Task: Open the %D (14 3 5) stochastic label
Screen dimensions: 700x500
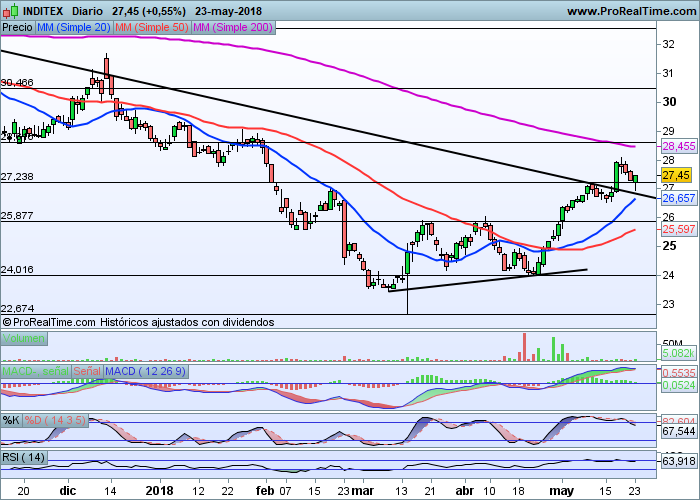Action: tap(54, 421)
